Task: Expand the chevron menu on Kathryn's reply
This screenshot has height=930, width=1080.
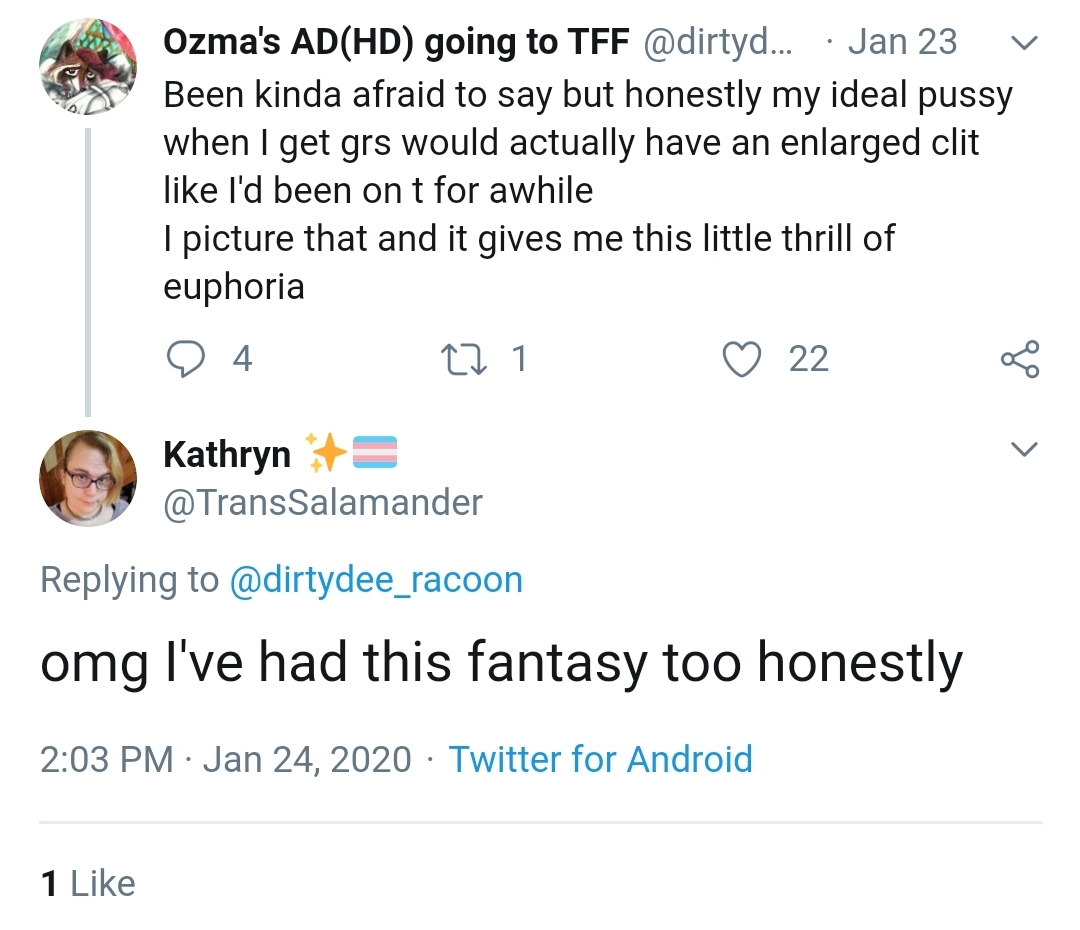Action: click(x=1024, y=449)
